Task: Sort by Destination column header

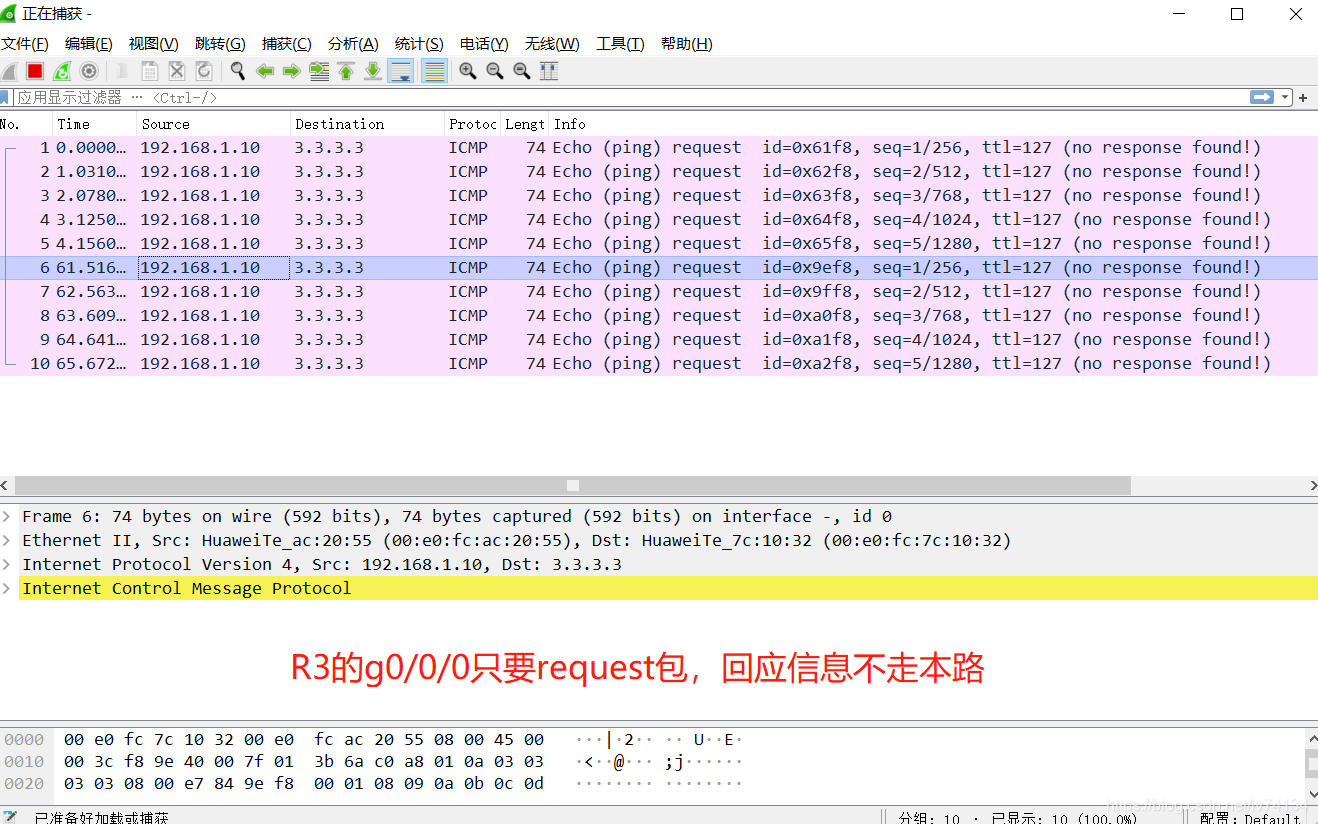Action: [368, 124]
